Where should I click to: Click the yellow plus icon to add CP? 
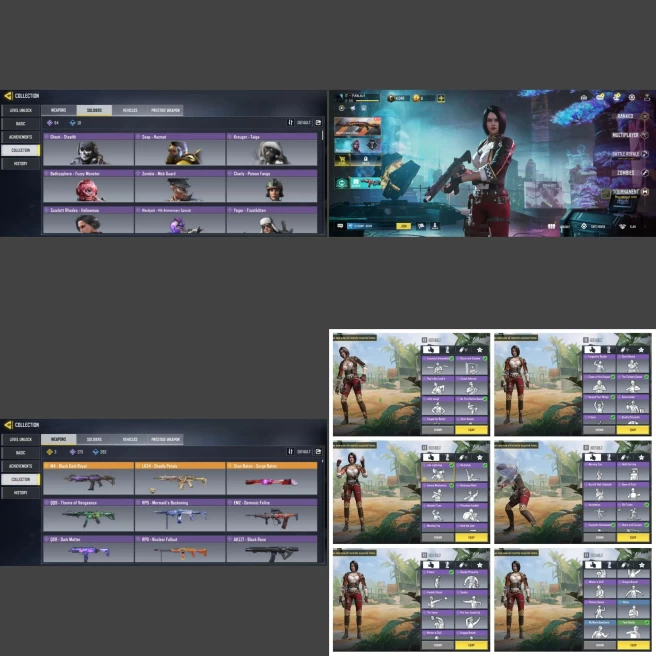[441, 98]
